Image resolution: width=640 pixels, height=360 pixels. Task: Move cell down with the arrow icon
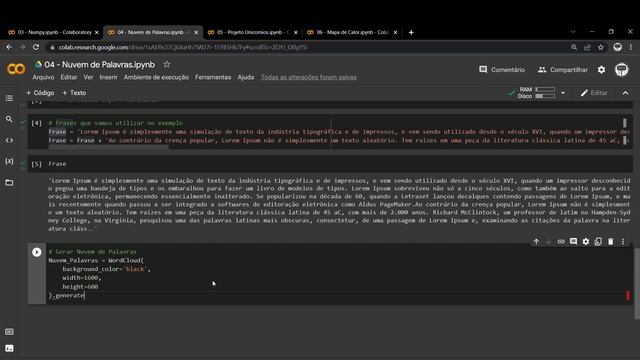[549, 242]
